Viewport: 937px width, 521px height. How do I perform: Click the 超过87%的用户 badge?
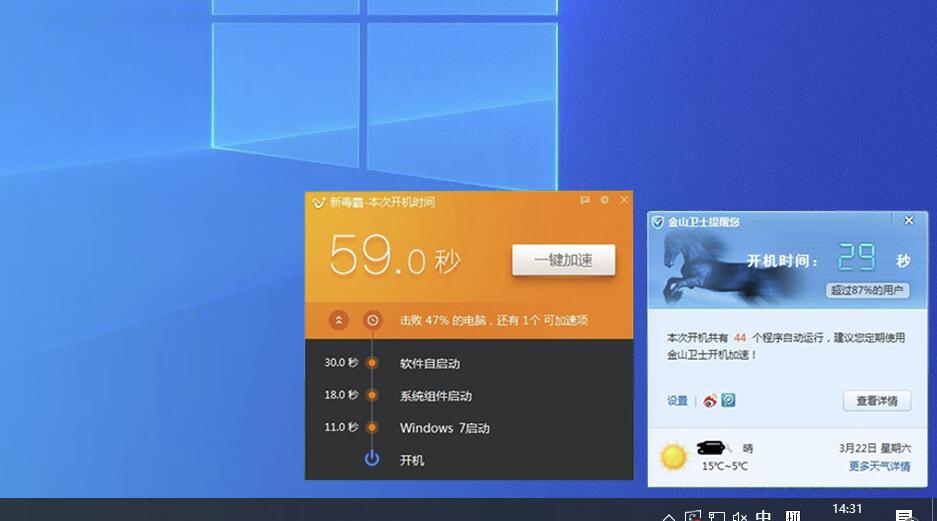click(867, 290)
